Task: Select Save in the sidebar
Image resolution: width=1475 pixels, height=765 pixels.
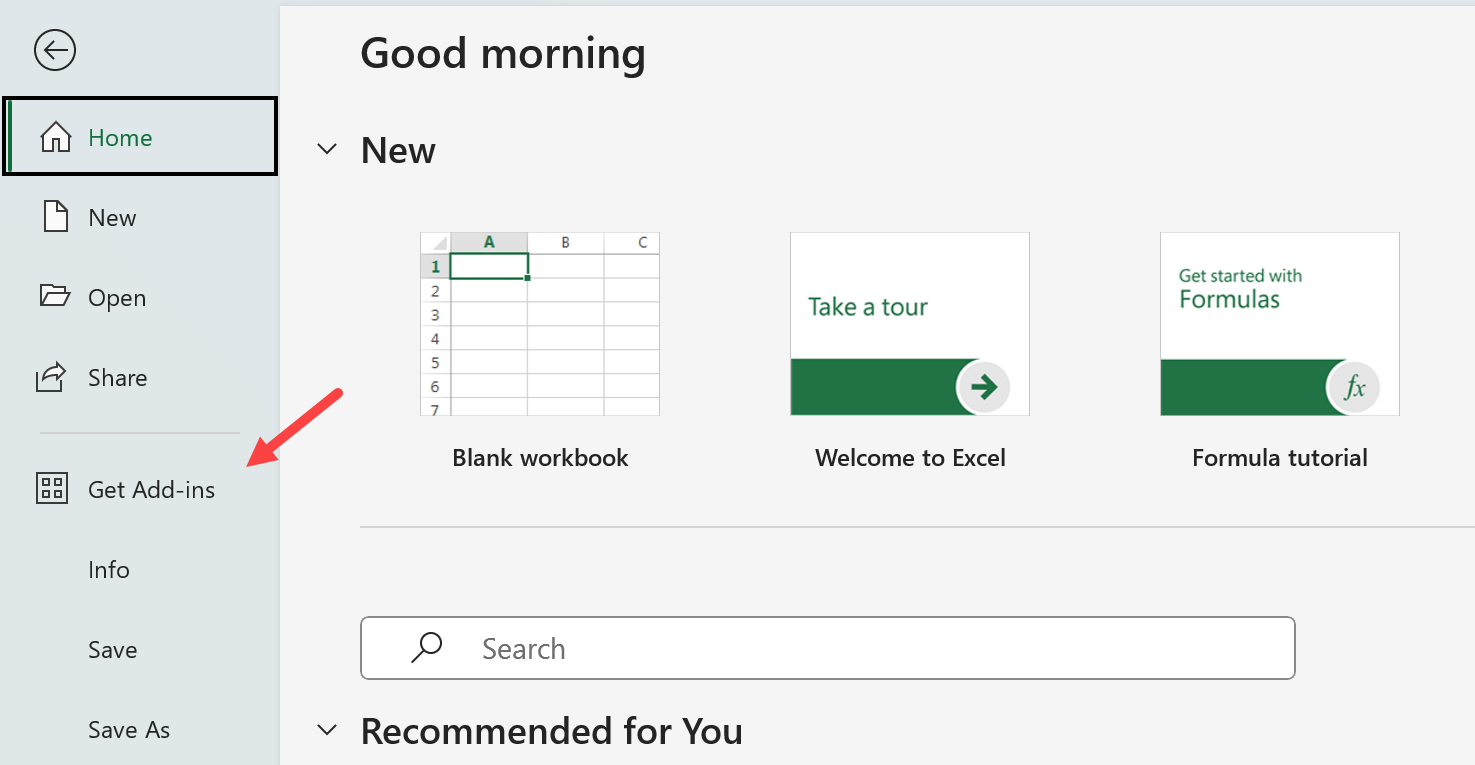Action: [112, 650]
